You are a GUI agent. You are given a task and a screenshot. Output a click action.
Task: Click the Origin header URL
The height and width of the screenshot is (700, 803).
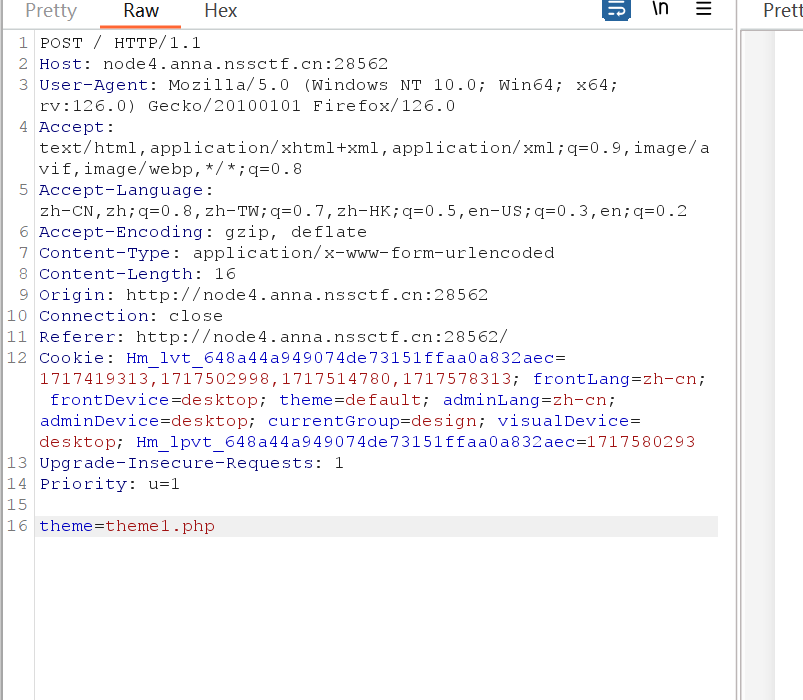pos(306,295)
